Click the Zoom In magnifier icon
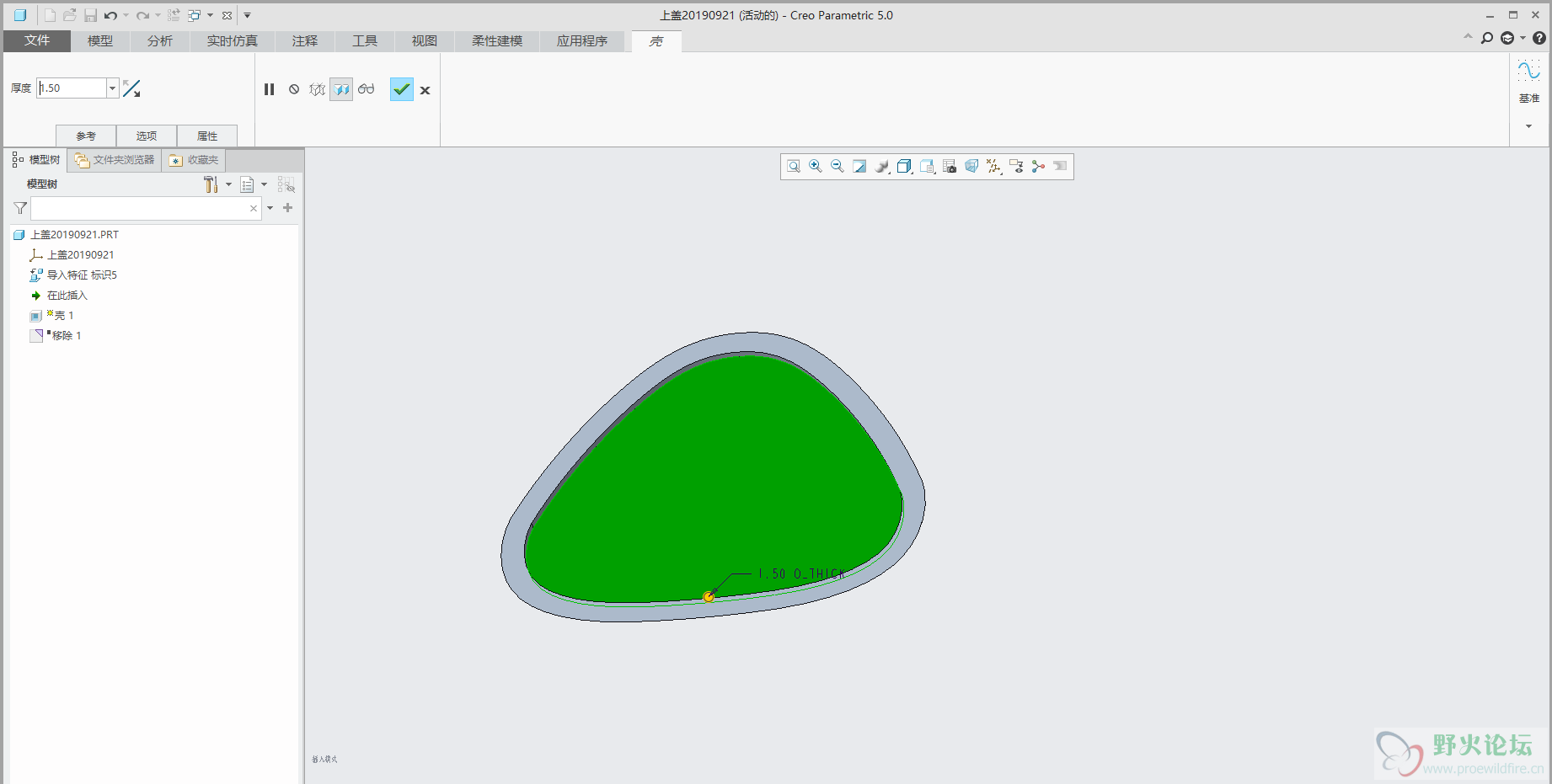This screenshot has height=784, width=1552. tap(816, 167)
